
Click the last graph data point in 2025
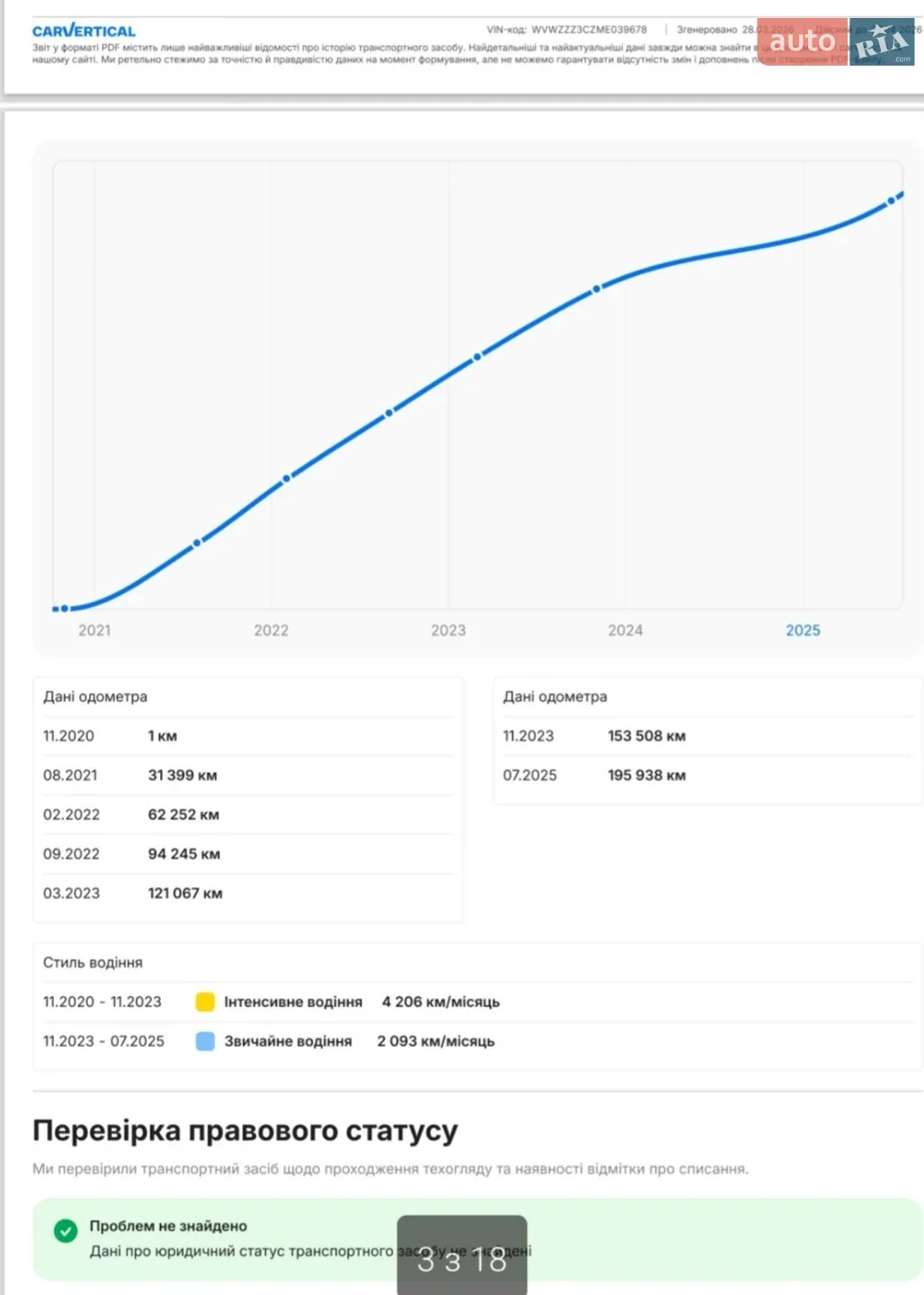(x=892, y=201)
